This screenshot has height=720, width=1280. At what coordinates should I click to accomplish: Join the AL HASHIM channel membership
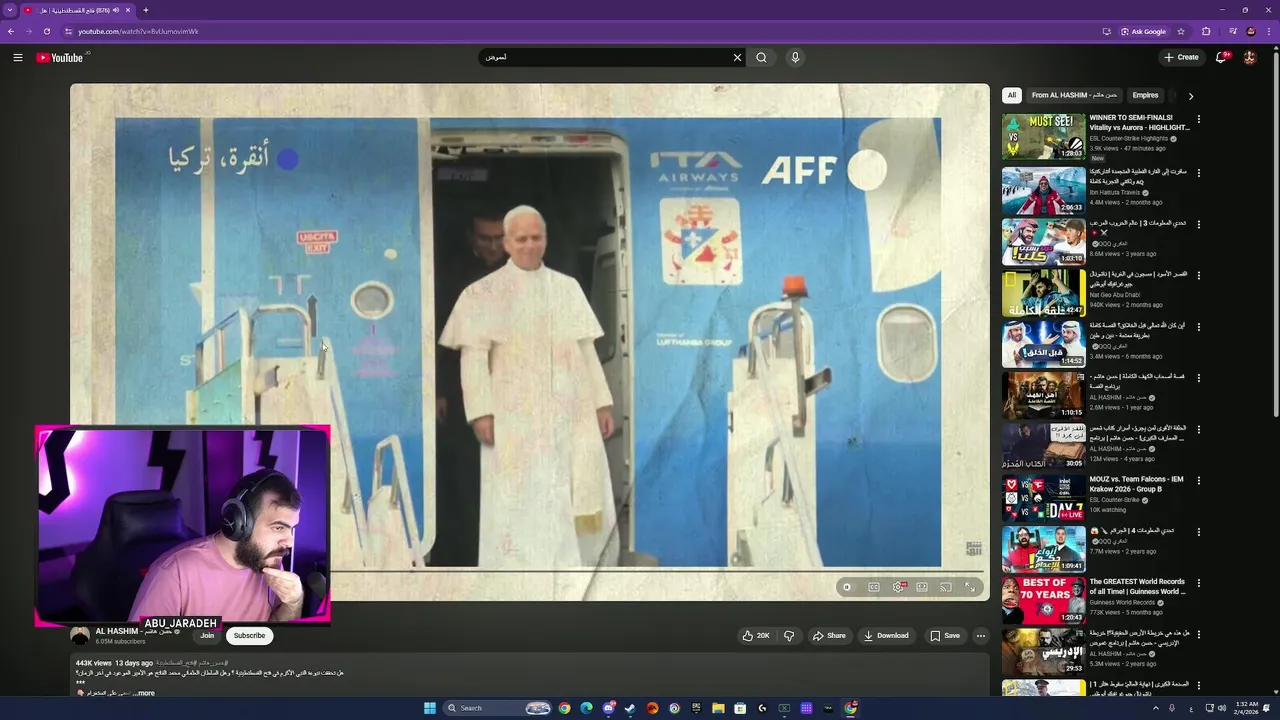pos(207,635)
